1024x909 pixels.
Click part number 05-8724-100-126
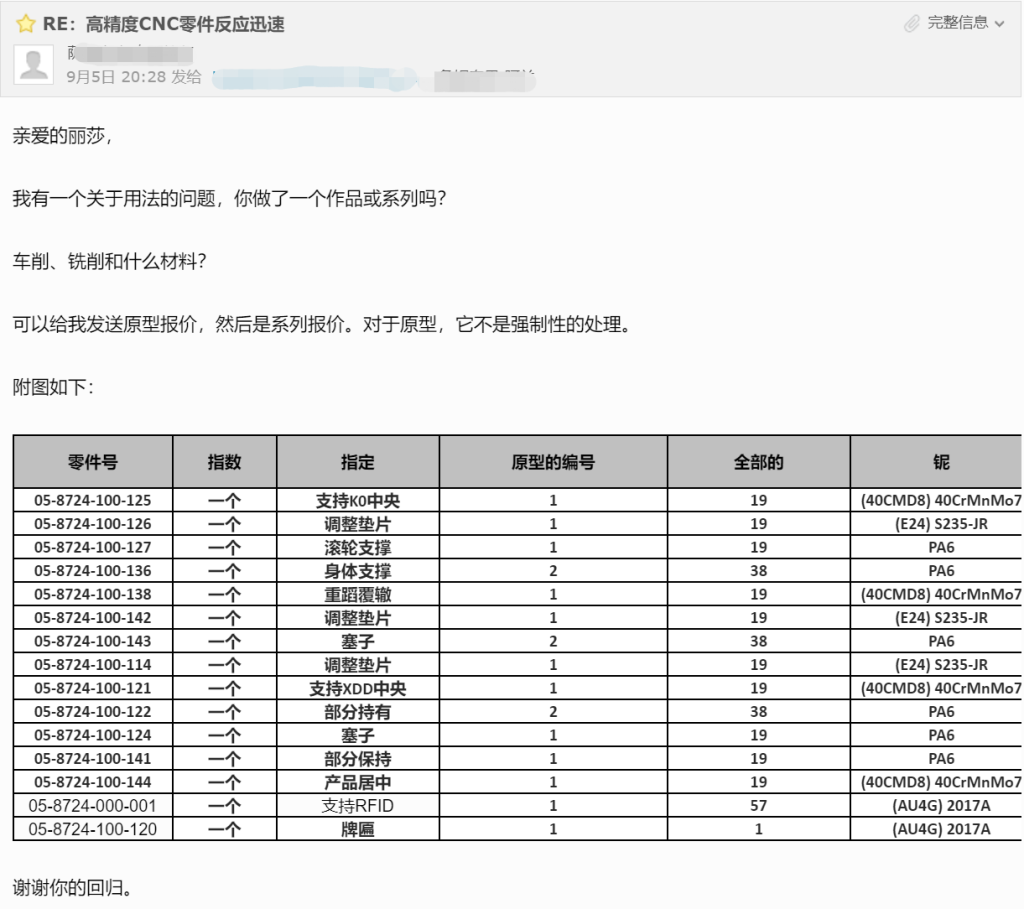click(x=93, y=524)
